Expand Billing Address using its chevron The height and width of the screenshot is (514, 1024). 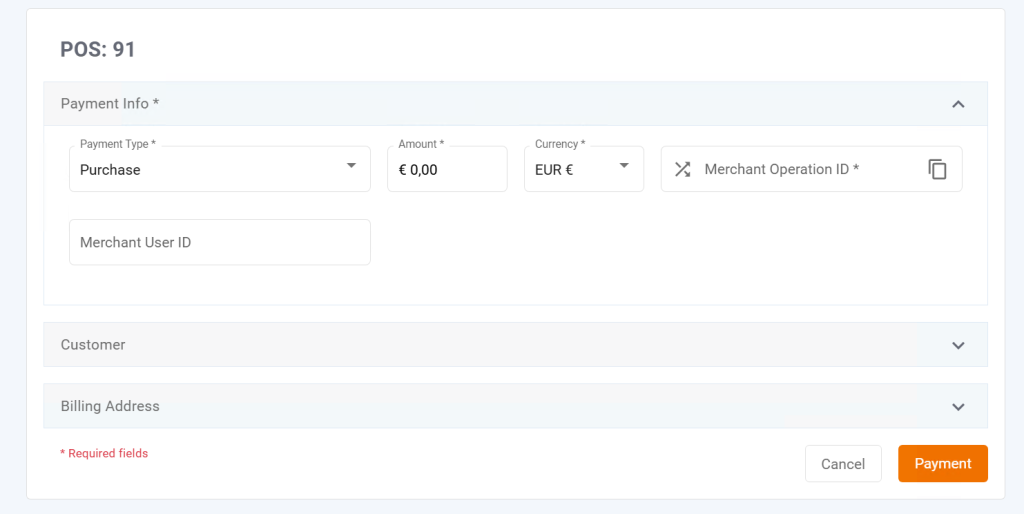(x=958, y=407)
